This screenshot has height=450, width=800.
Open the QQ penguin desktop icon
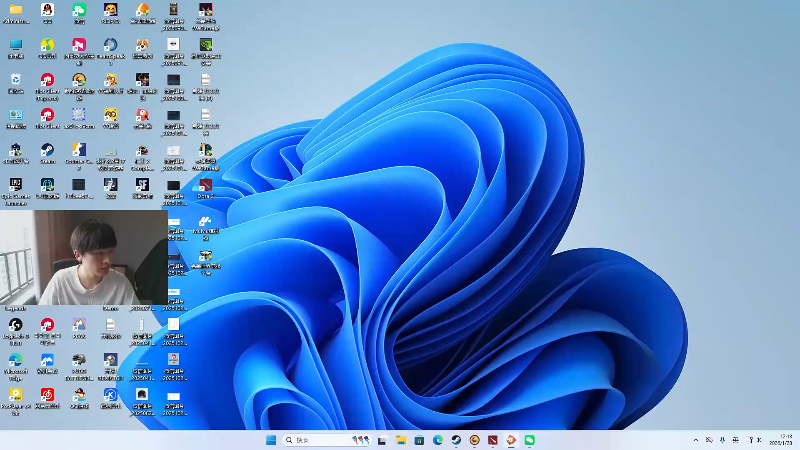pos(47,11)
